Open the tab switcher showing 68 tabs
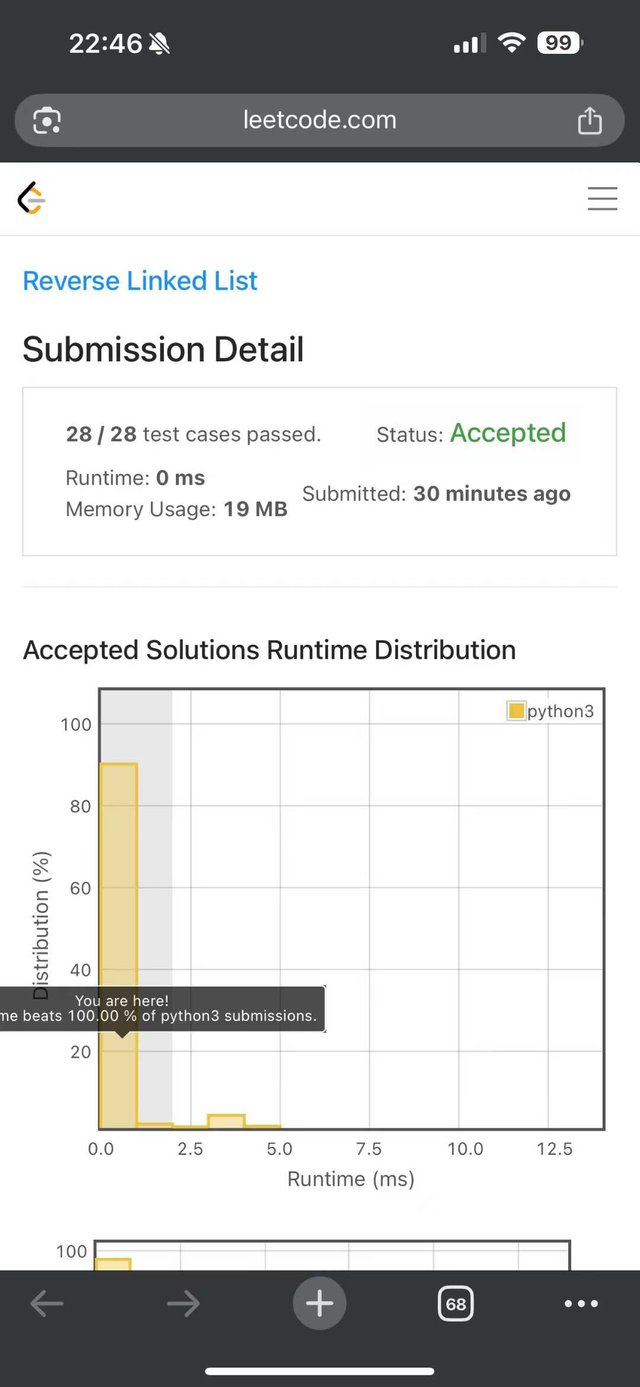The height and width of the screenshot is (1387, 640). point(456,1303)
